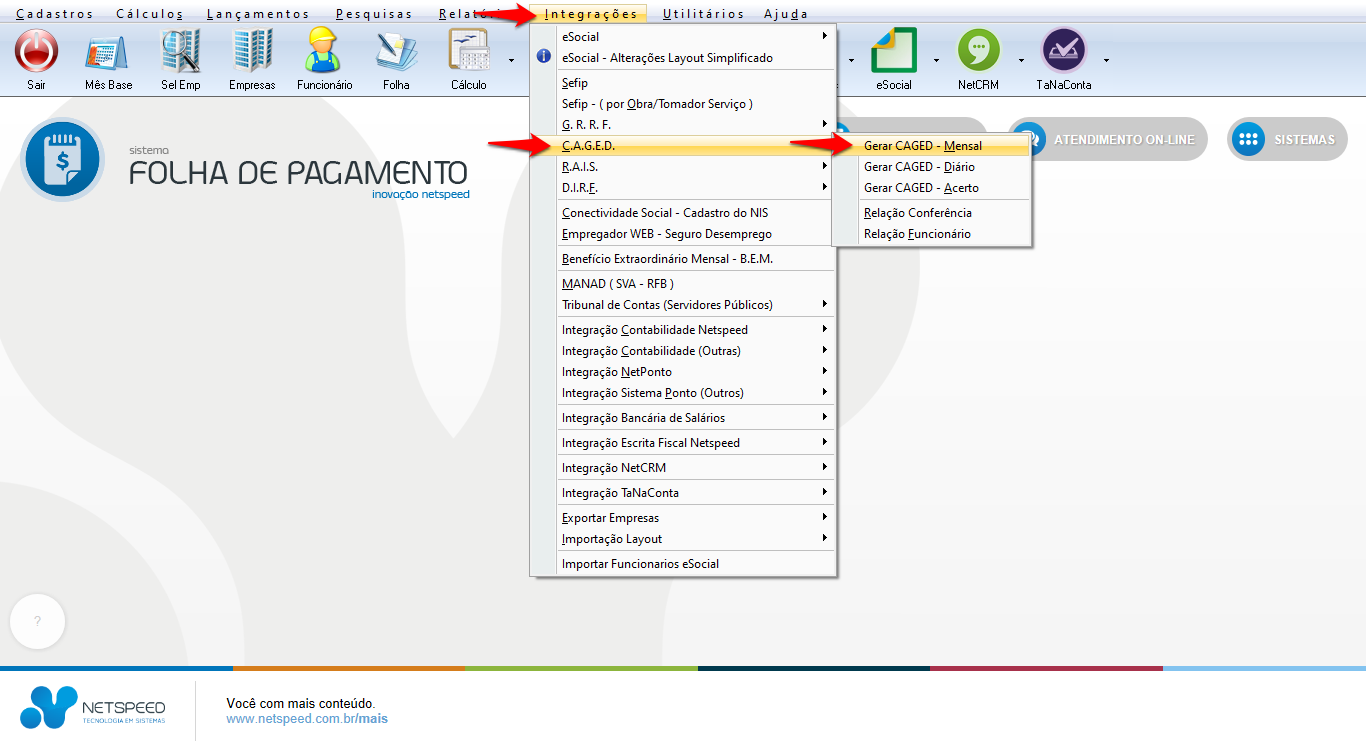
Task: Click the eSocial toolbar icon
Action: tap(894, 51)
